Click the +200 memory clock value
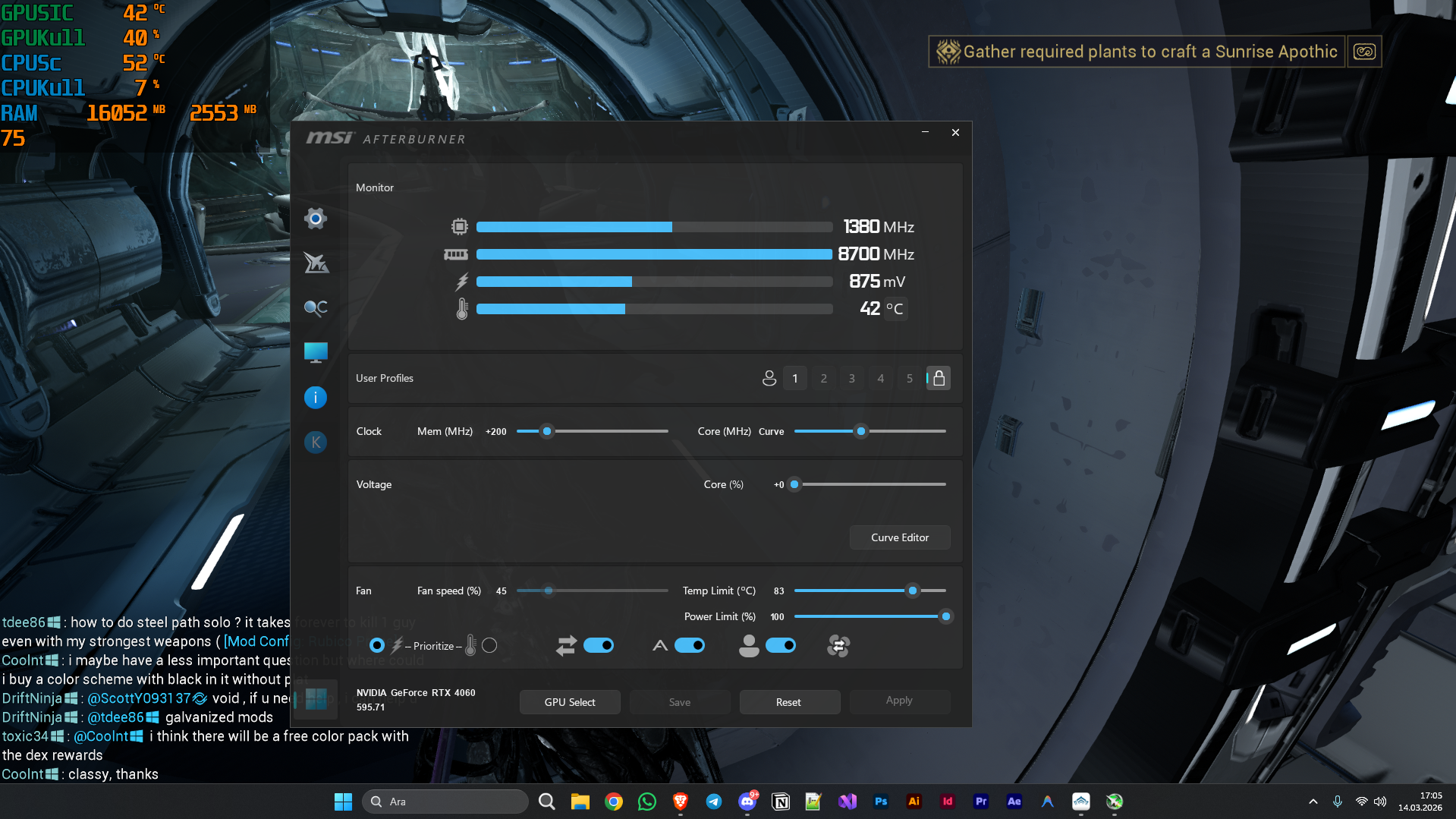This screenshot has height=819, width=1456. 496,431
